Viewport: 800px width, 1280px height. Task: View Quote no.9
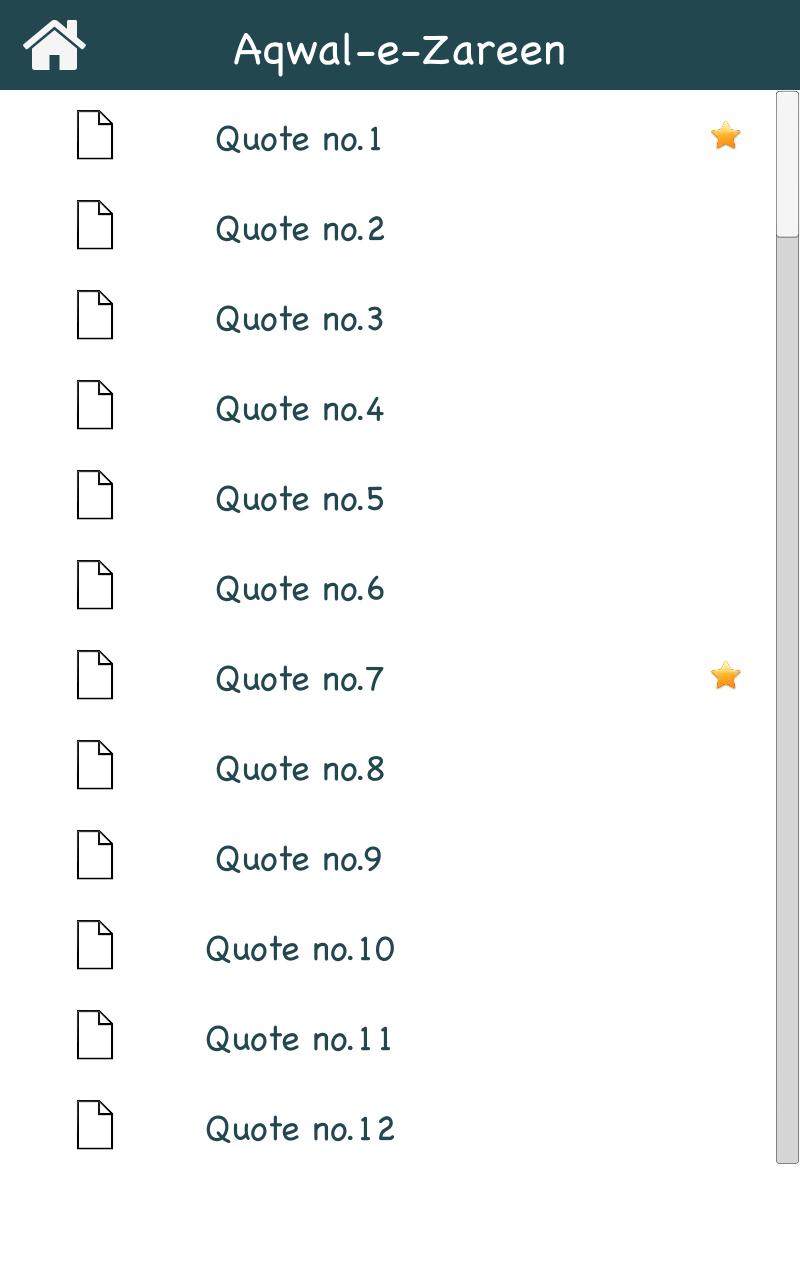coord(299,859)
